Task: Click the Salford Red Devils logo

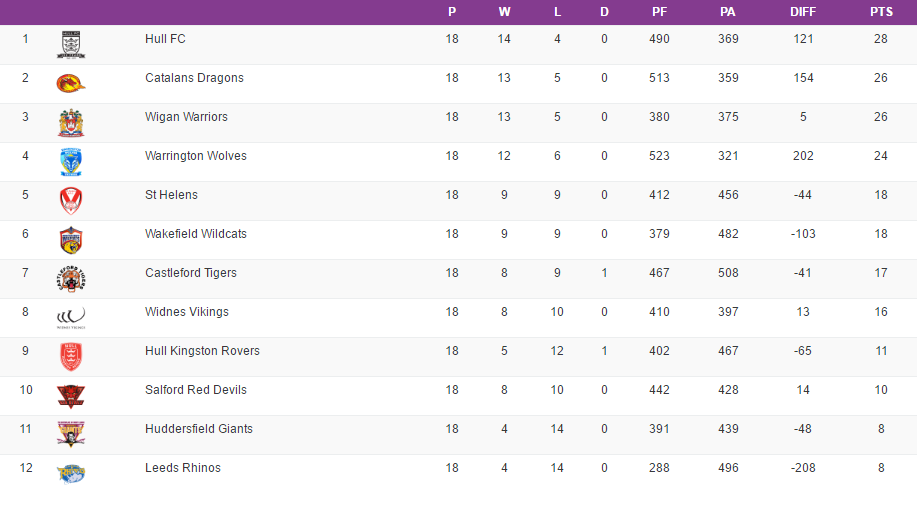Action: click(71, 395)
